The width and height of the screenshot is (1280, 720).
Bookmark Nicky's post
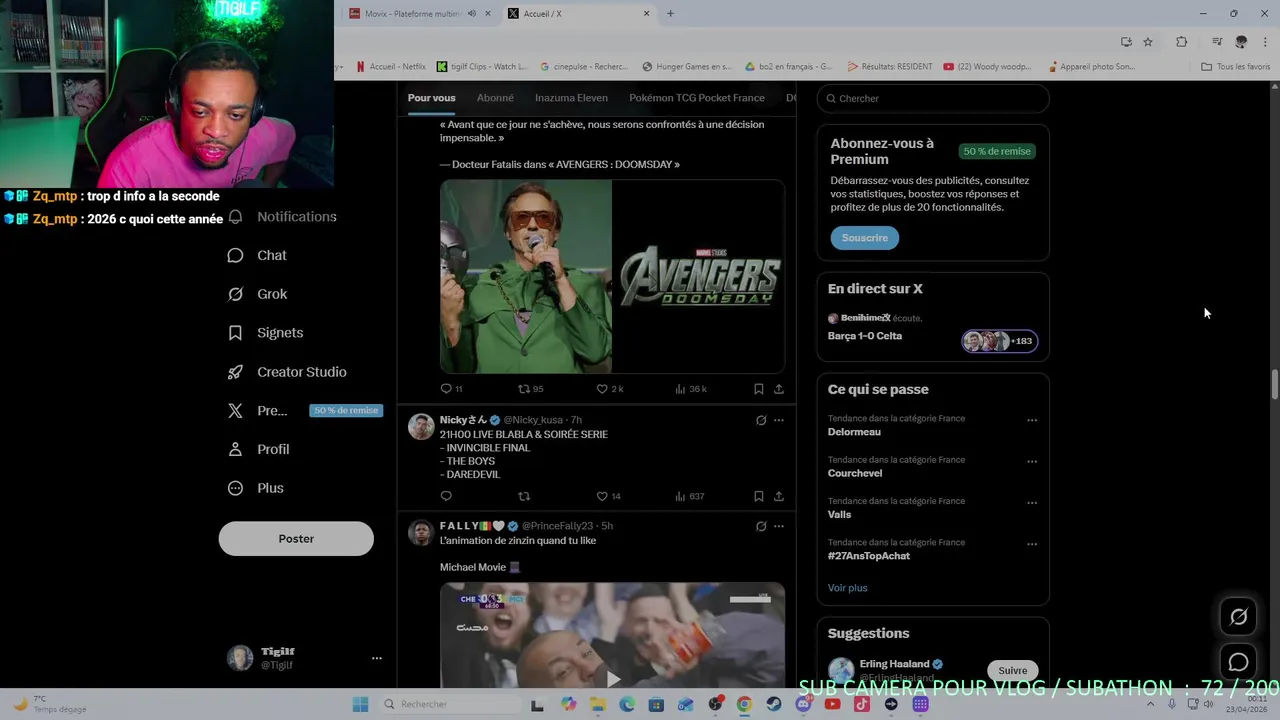(758, 496)
